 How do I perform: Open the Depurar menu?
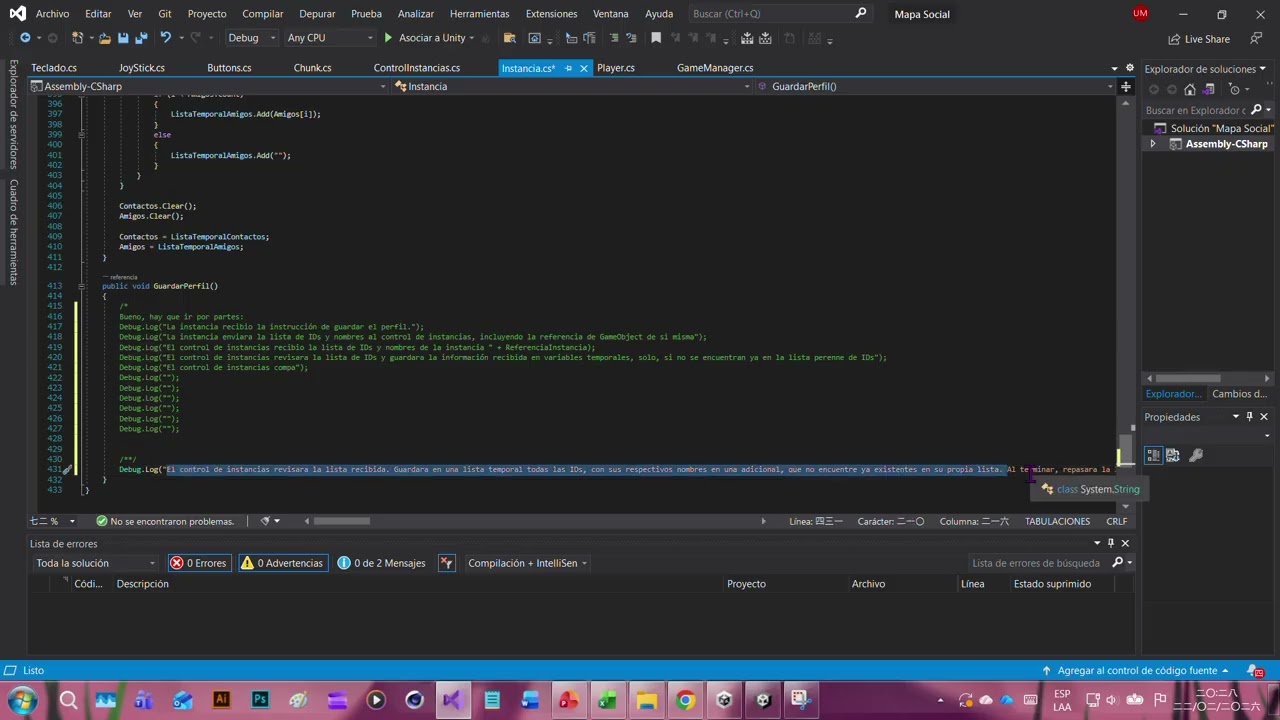[317, 14]
